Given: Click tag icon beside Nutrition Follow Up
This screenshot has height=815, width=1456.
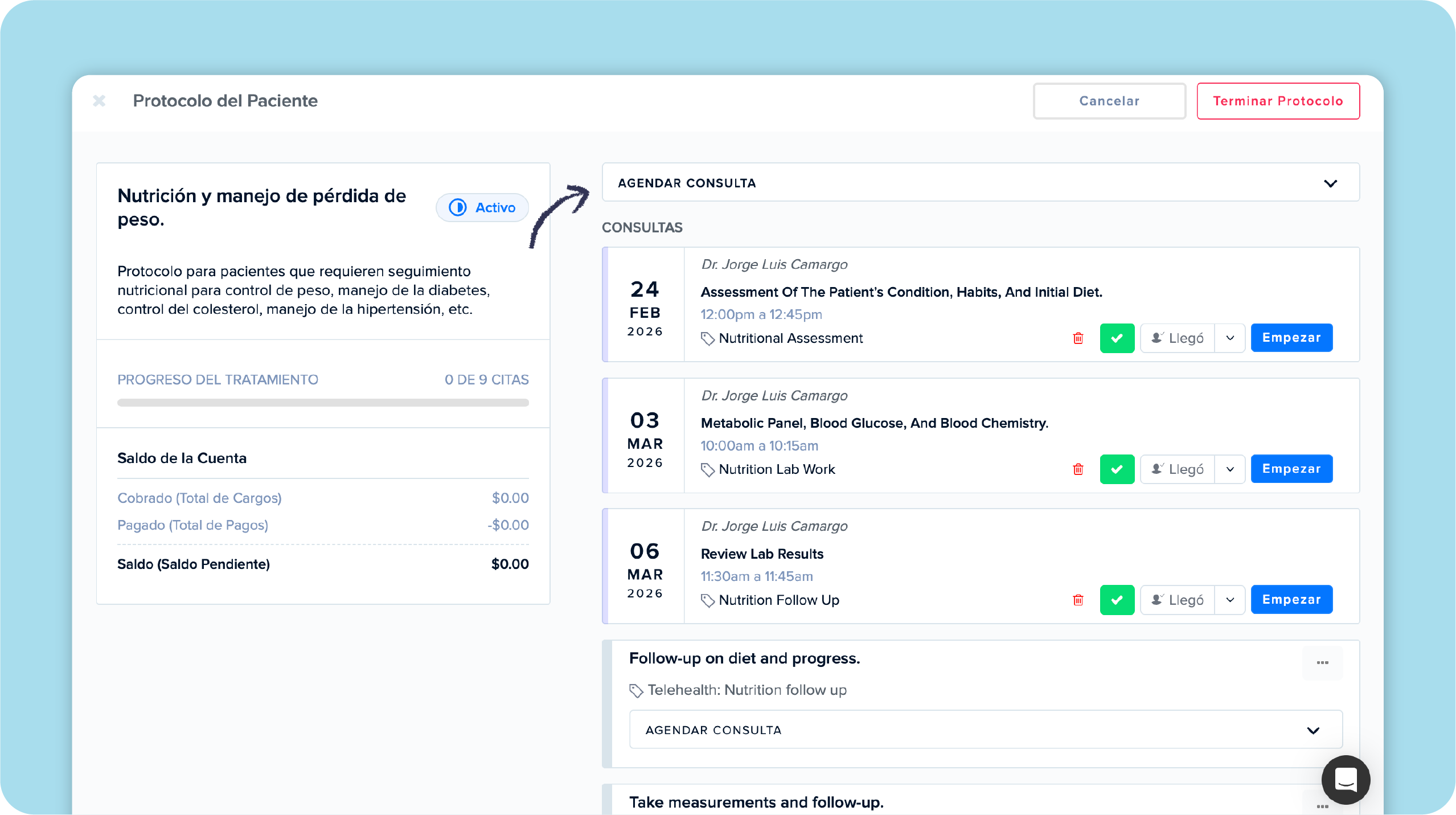Looking at the screenshot, I should click(707, 600).
